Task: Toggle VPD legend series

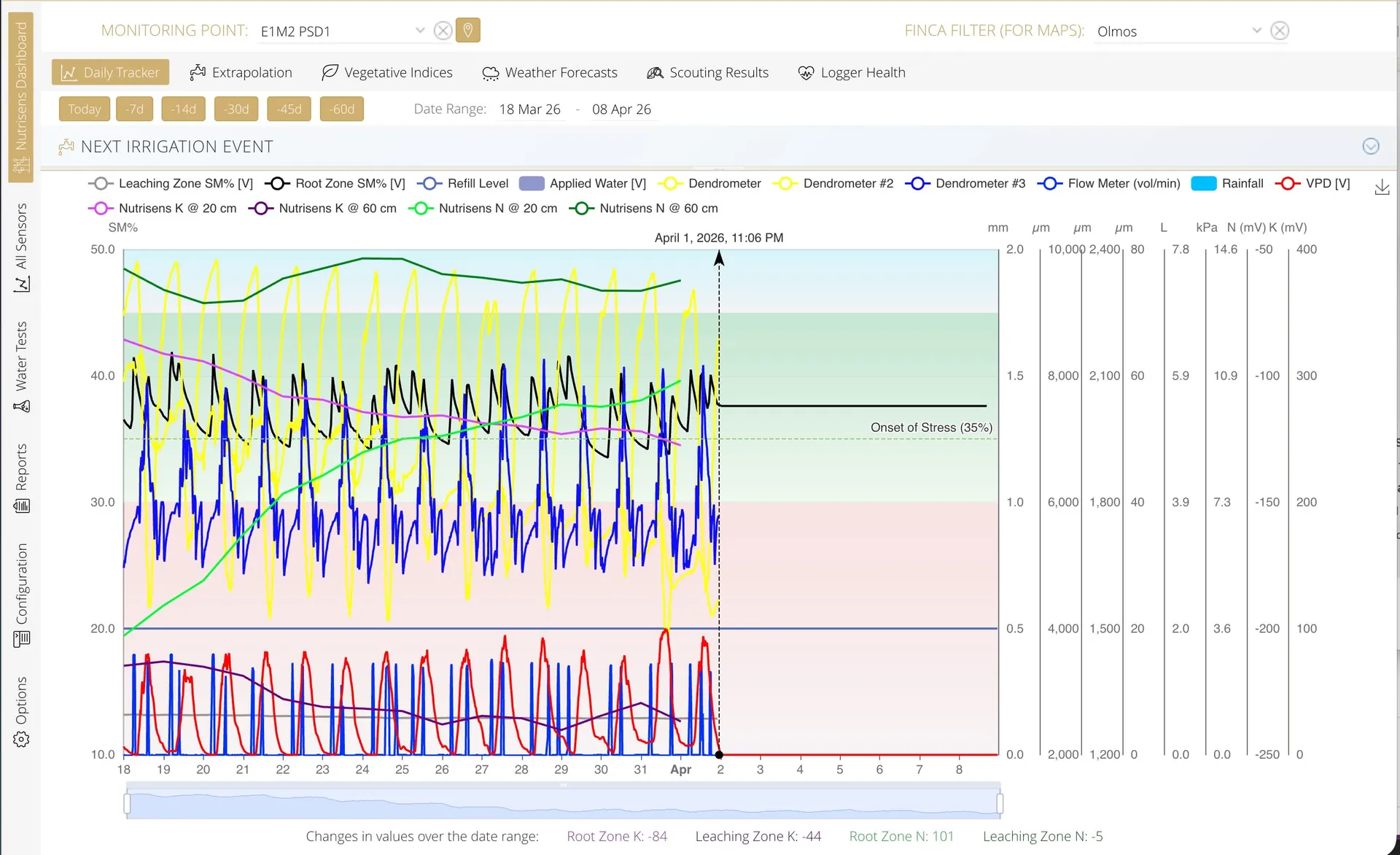Action: tap(1312, 184)
